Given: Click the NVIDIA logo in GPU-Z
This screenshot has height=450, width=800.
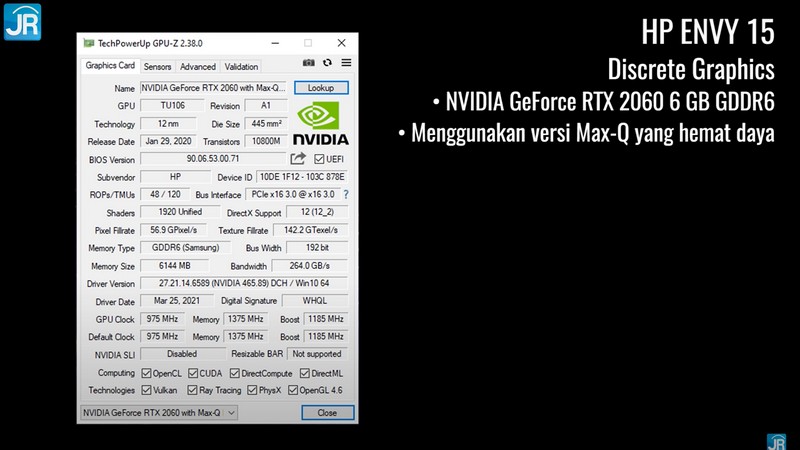Looking at the screenshot, I should (x=321, y=123).
